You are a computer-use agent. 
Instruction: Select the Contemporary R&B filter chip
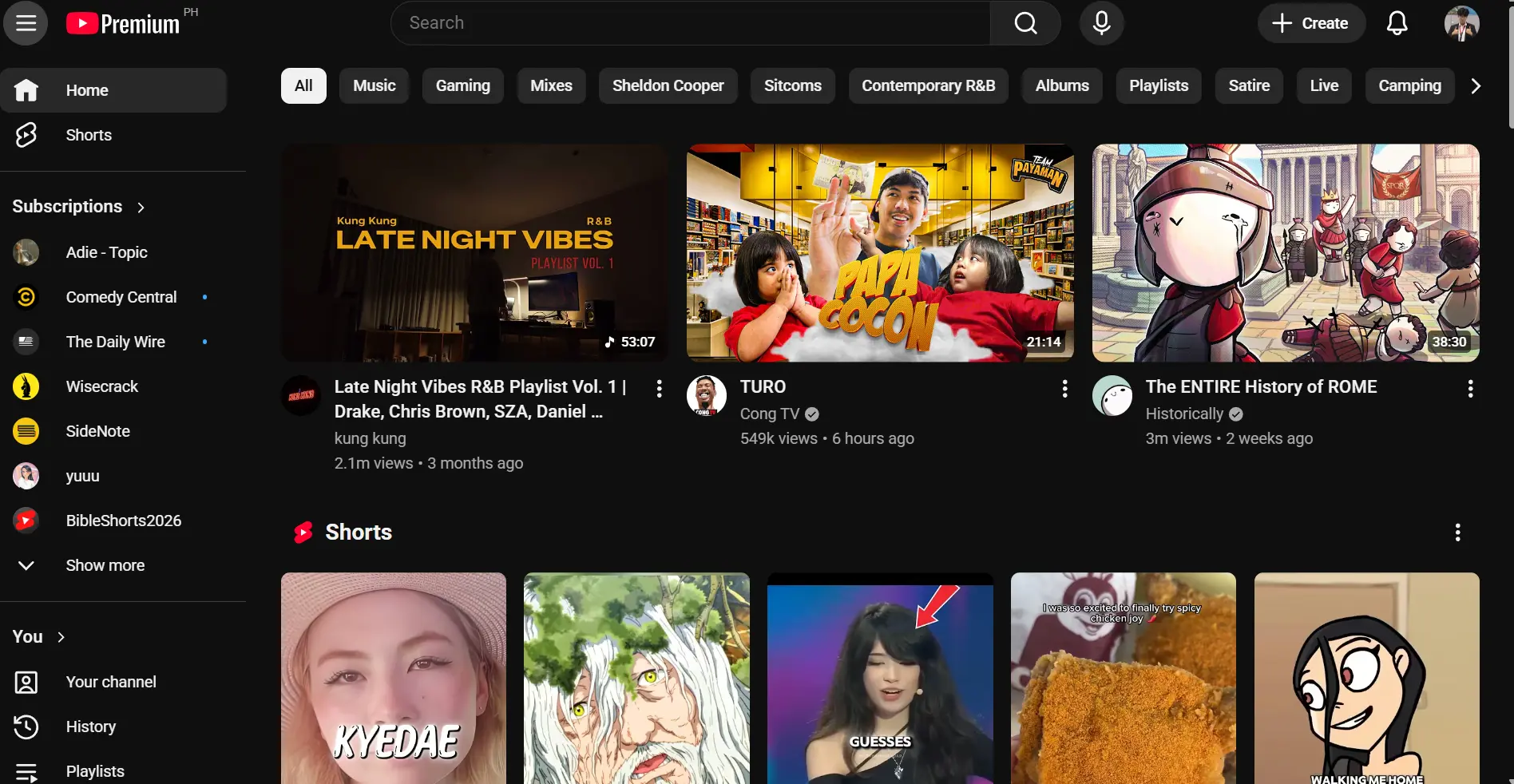(929, 85)
